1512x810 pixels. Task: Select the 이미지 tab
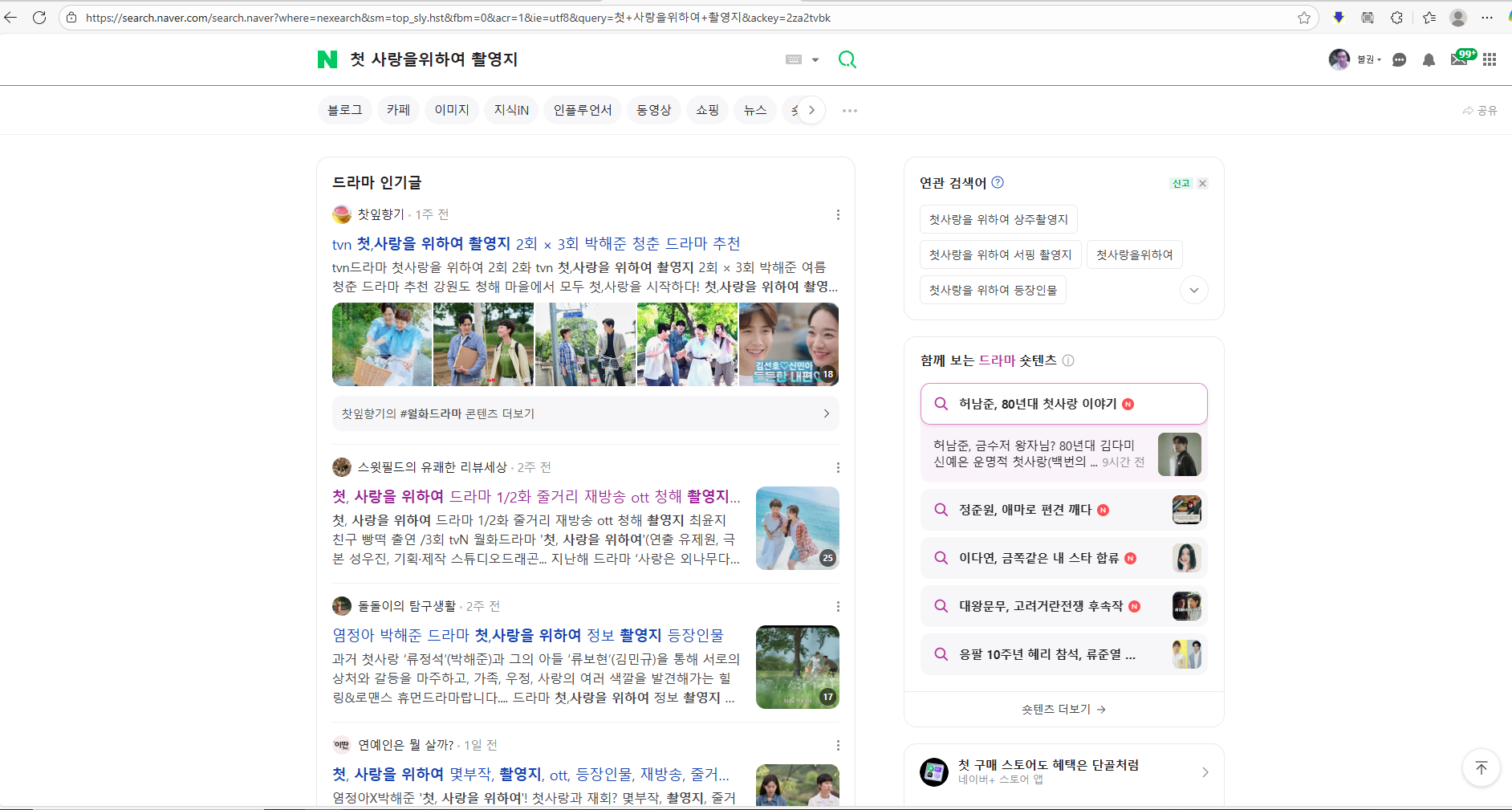click(x=452, y=110)
